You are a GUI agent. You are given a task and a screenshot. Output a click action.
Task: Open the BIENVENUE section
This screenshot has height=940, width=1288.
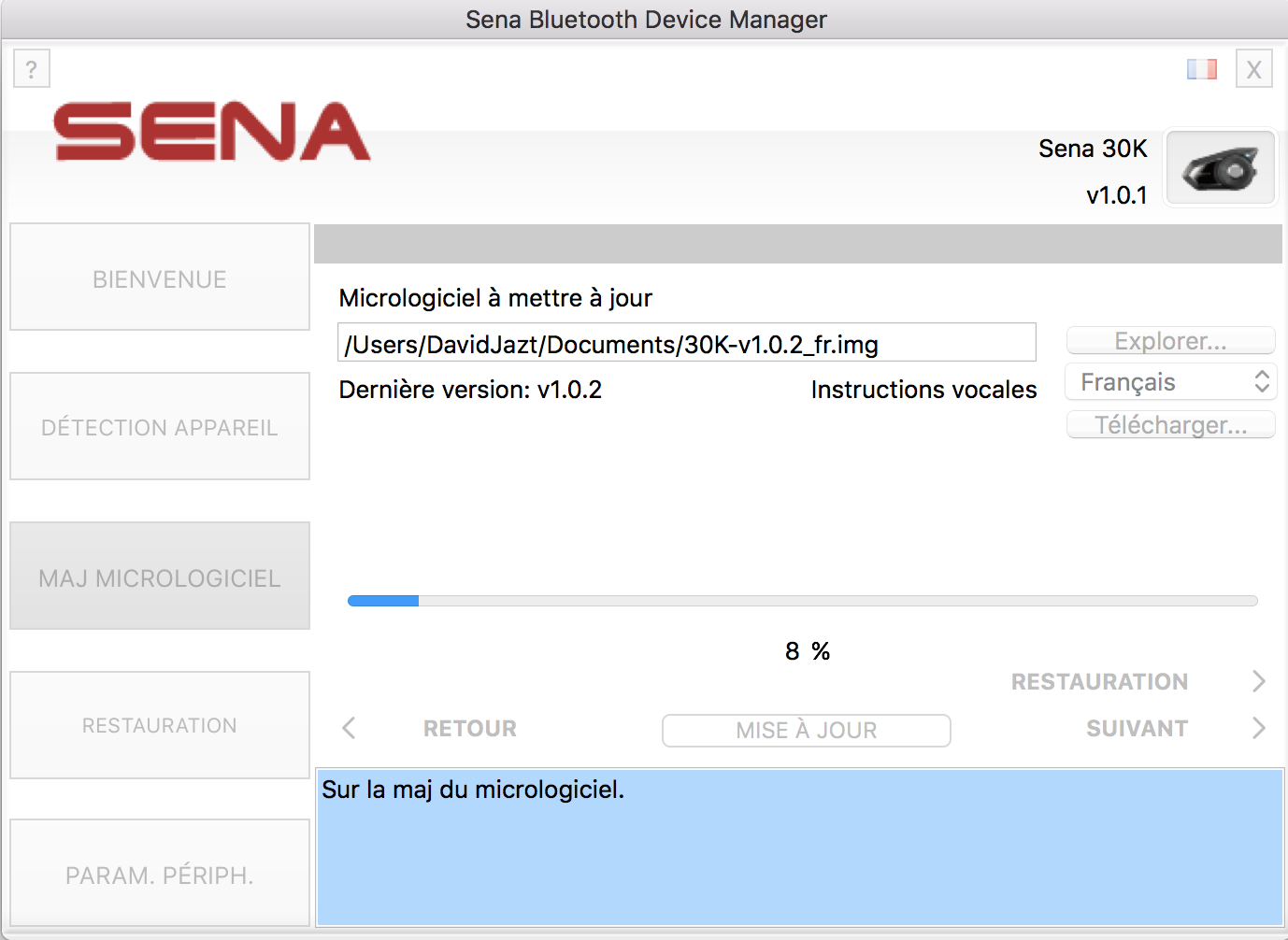(160, 278)
